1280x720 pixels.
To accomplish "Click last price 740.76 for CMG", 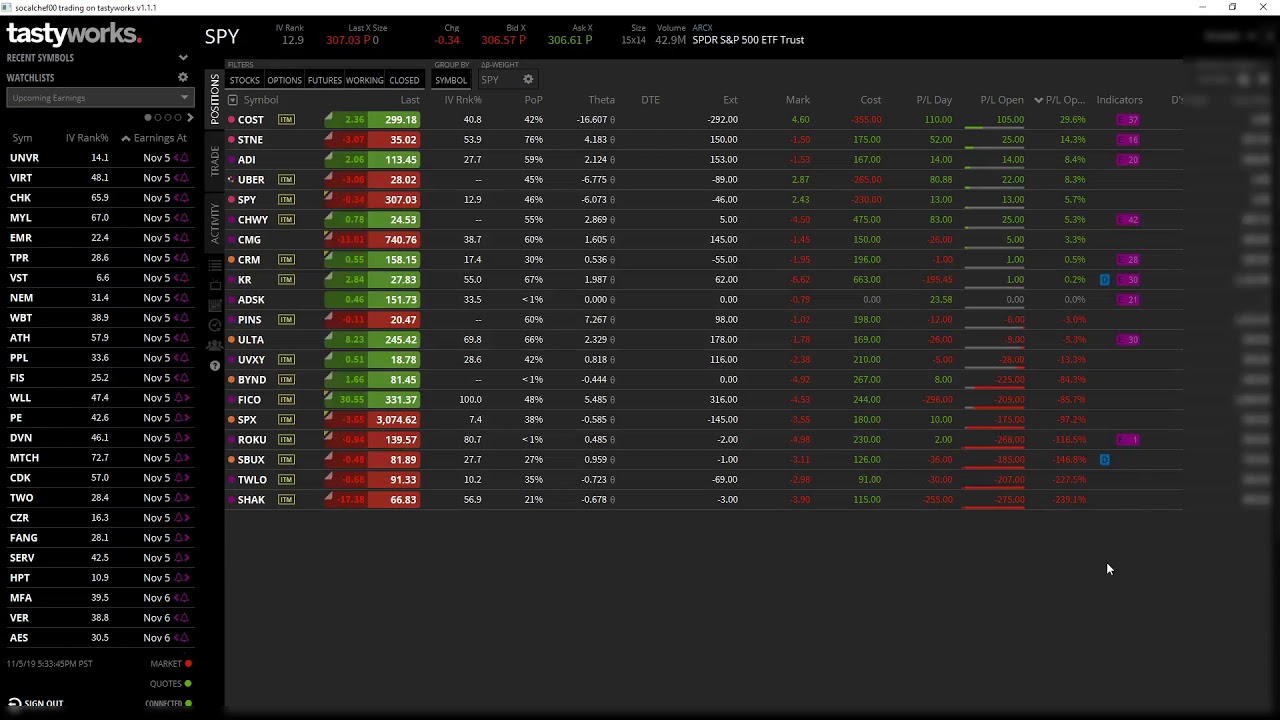I will point(394,240).
